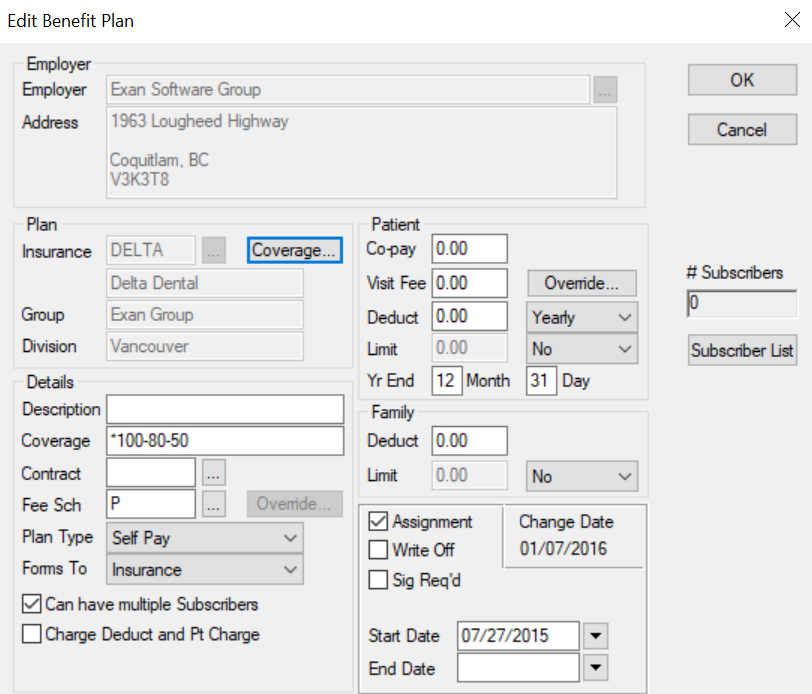Enable the Sig Req'd checkbox
The width and height of the screenshot is (812, 694).
click(379, 580)
